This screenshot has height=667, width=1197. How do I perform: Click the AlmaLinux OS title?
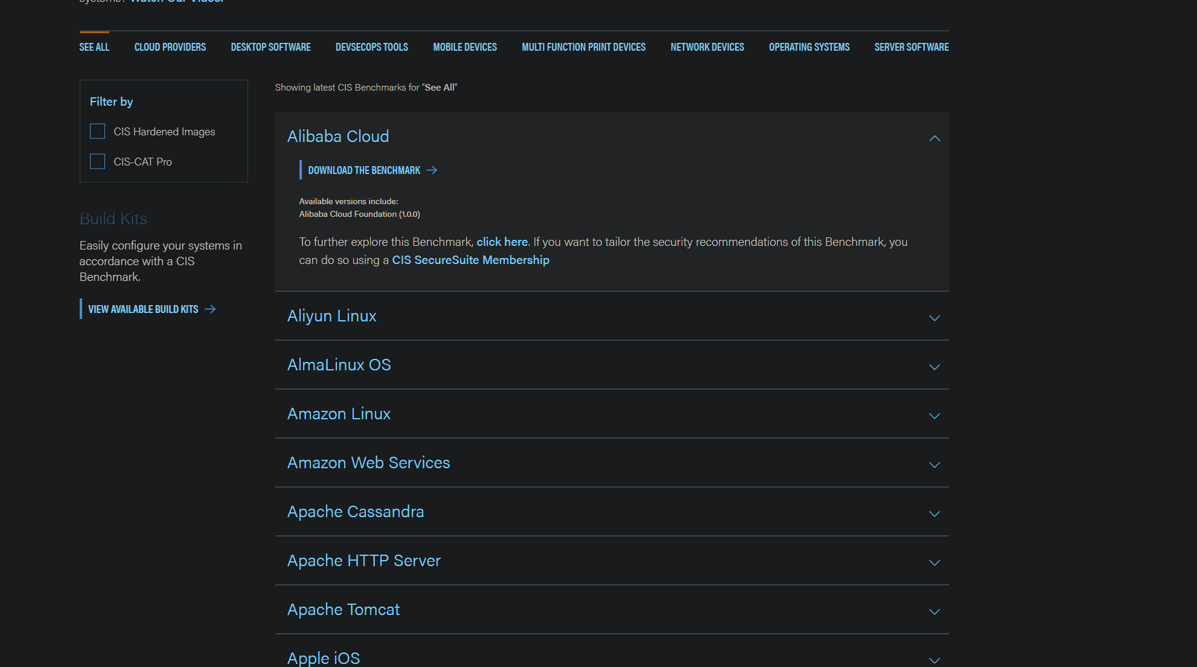point(339,365)
